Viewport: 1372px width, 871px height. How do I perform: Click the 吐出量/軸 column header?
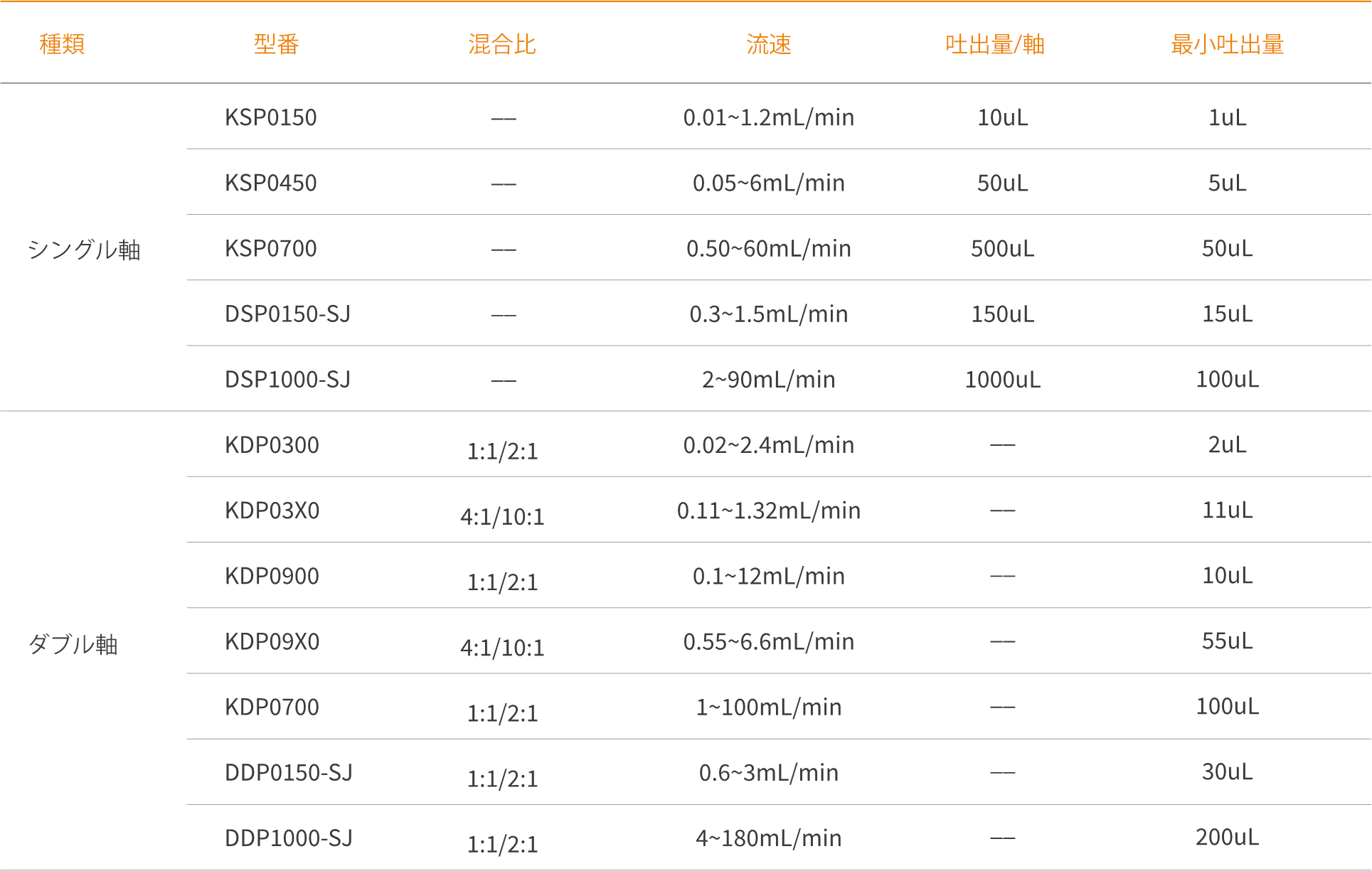994,44
